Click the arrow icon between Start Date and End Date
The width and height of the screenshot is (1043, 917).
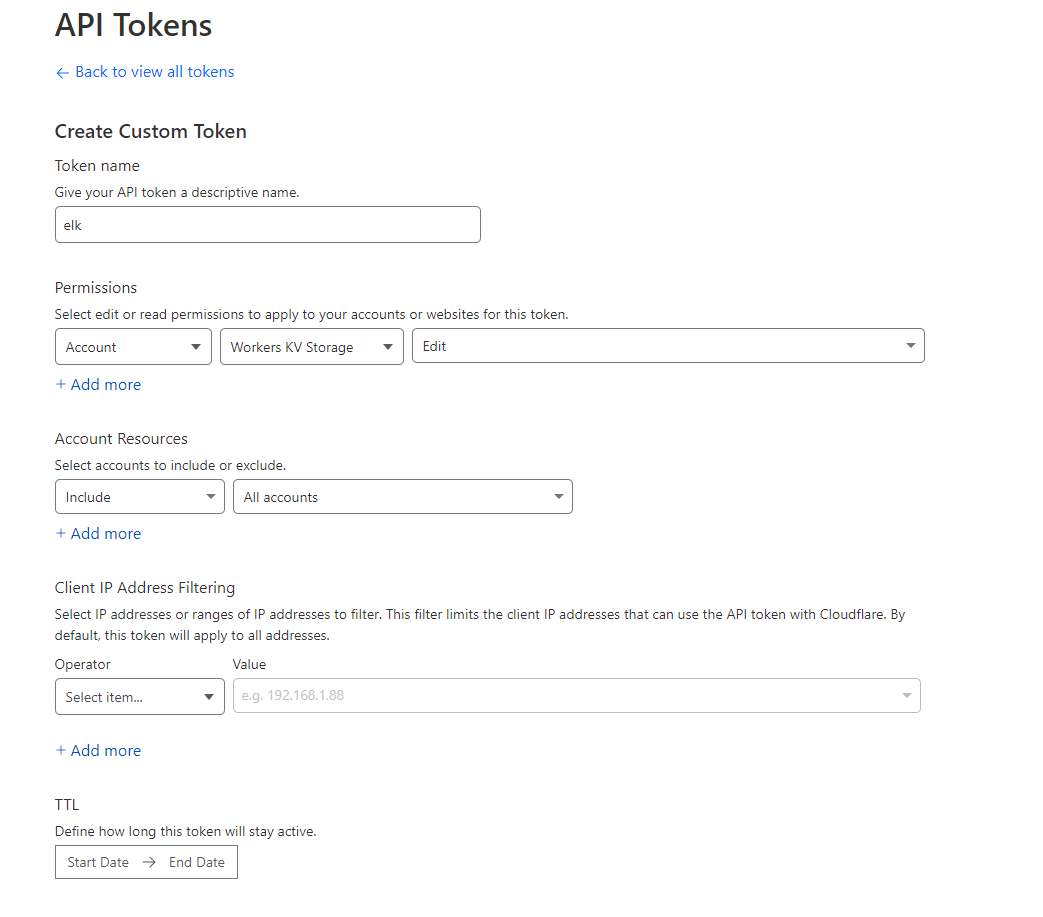tap(148, 861)
